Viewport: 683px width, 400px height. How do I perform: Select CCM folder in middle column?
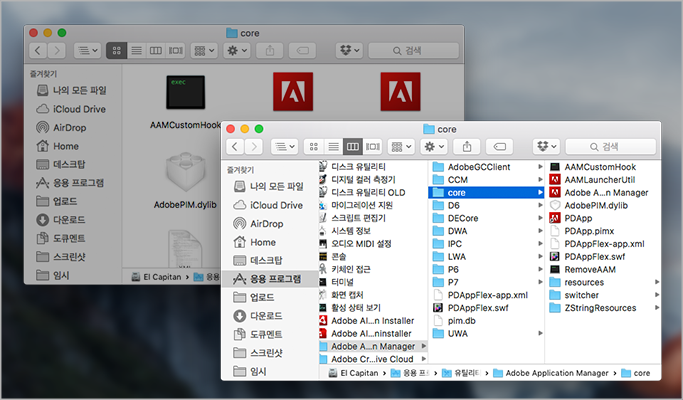(x=487, y=180)
